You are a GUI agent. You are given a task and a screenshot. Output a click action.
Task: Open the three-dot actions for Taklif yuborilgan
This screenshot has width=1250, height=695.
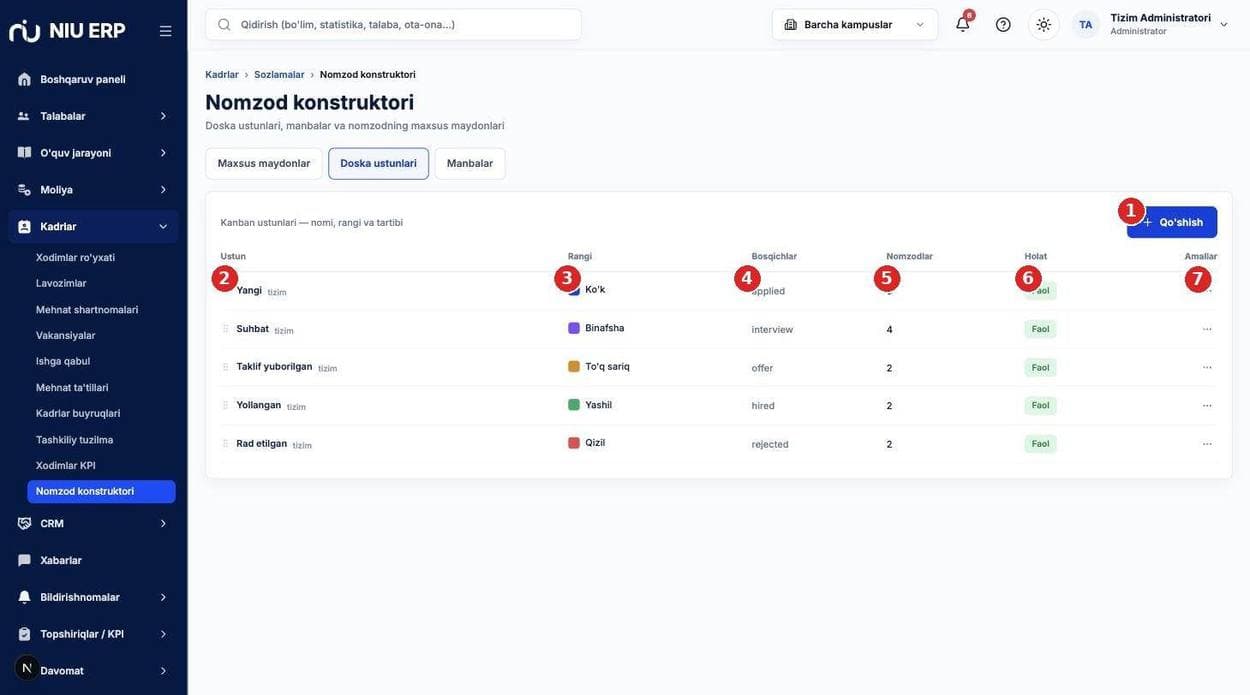pos(1207,367)
